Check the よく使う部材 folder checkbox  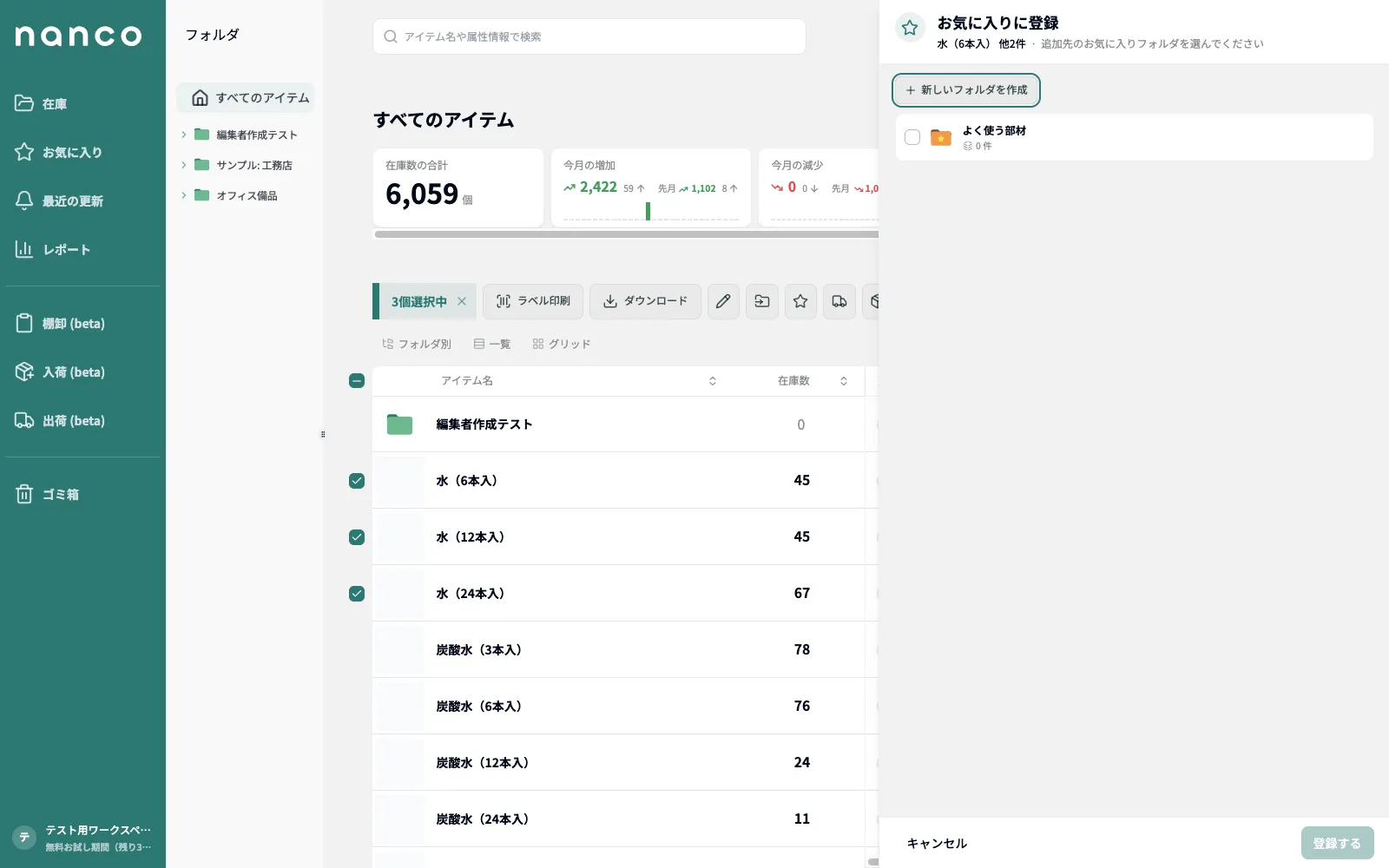(x=912, y=137)
